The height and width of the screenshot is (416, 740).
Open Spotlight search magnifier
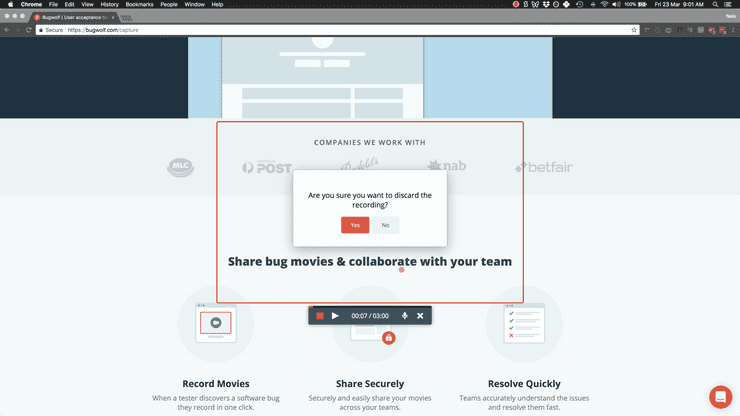click(x=715, y=4)
